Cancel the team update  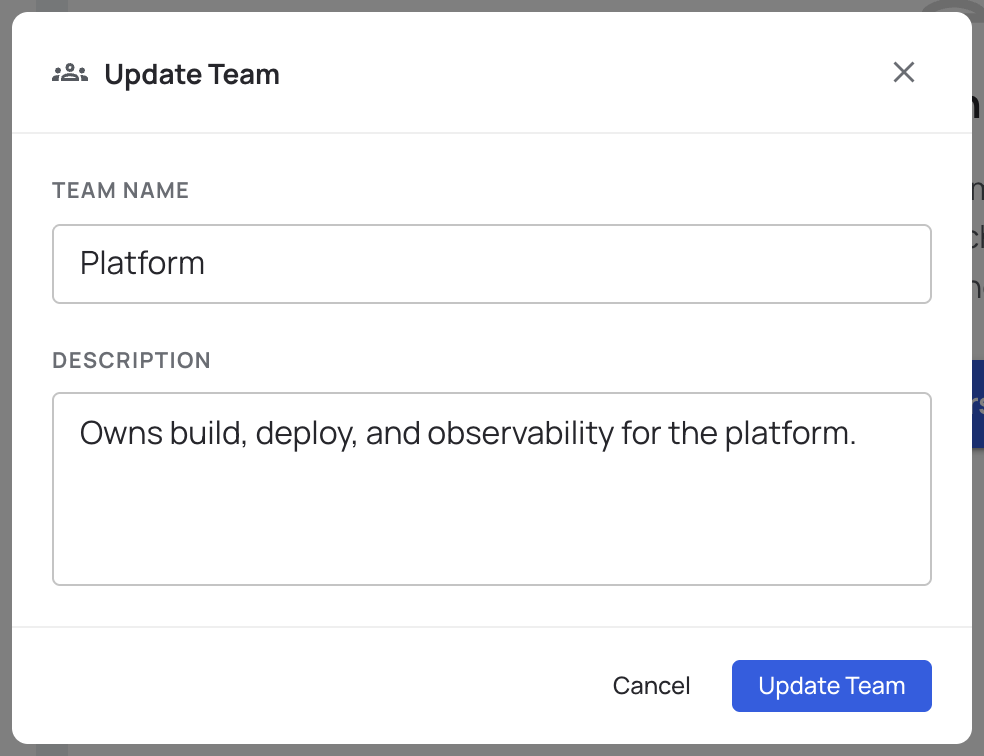(651, 686)
